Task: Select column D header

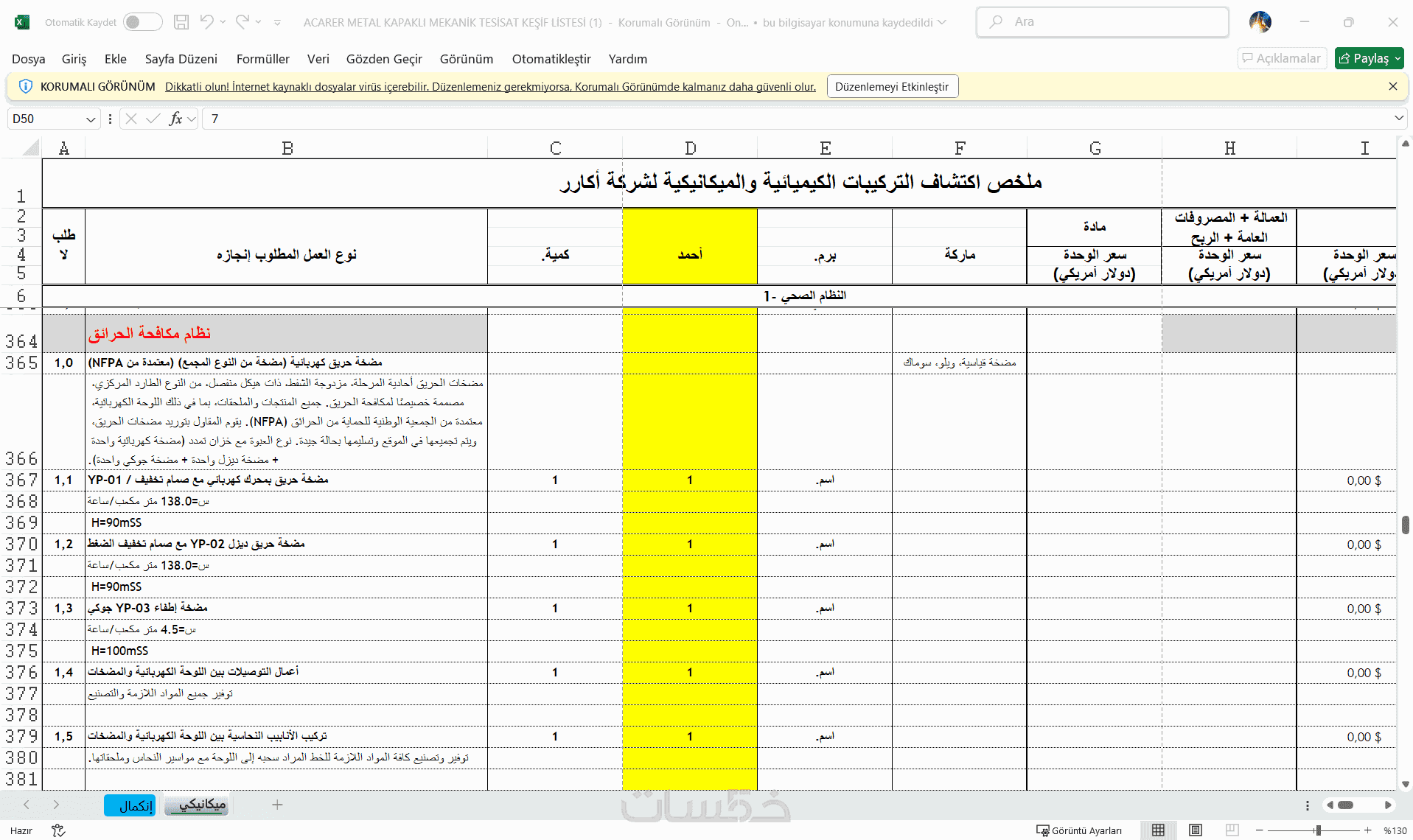Action: [x=690, y=148]
